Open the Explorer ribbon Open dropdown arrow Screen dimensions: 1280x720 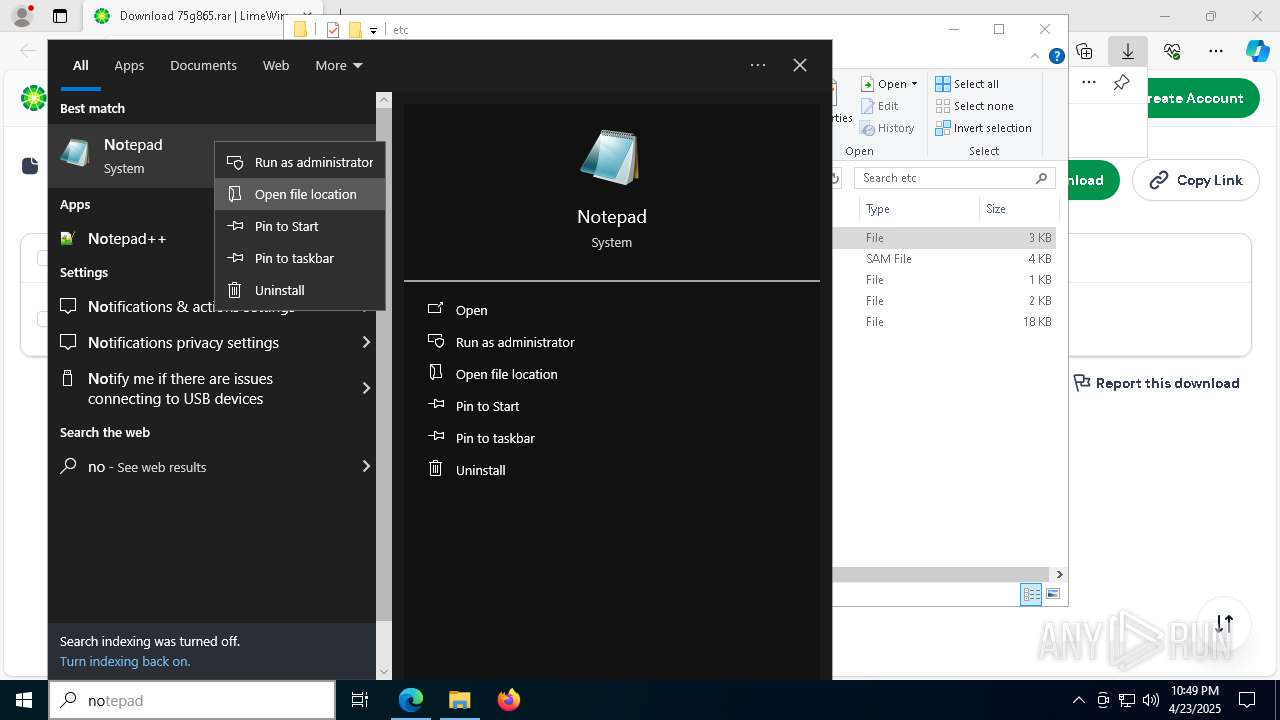(x=914, y=84)
